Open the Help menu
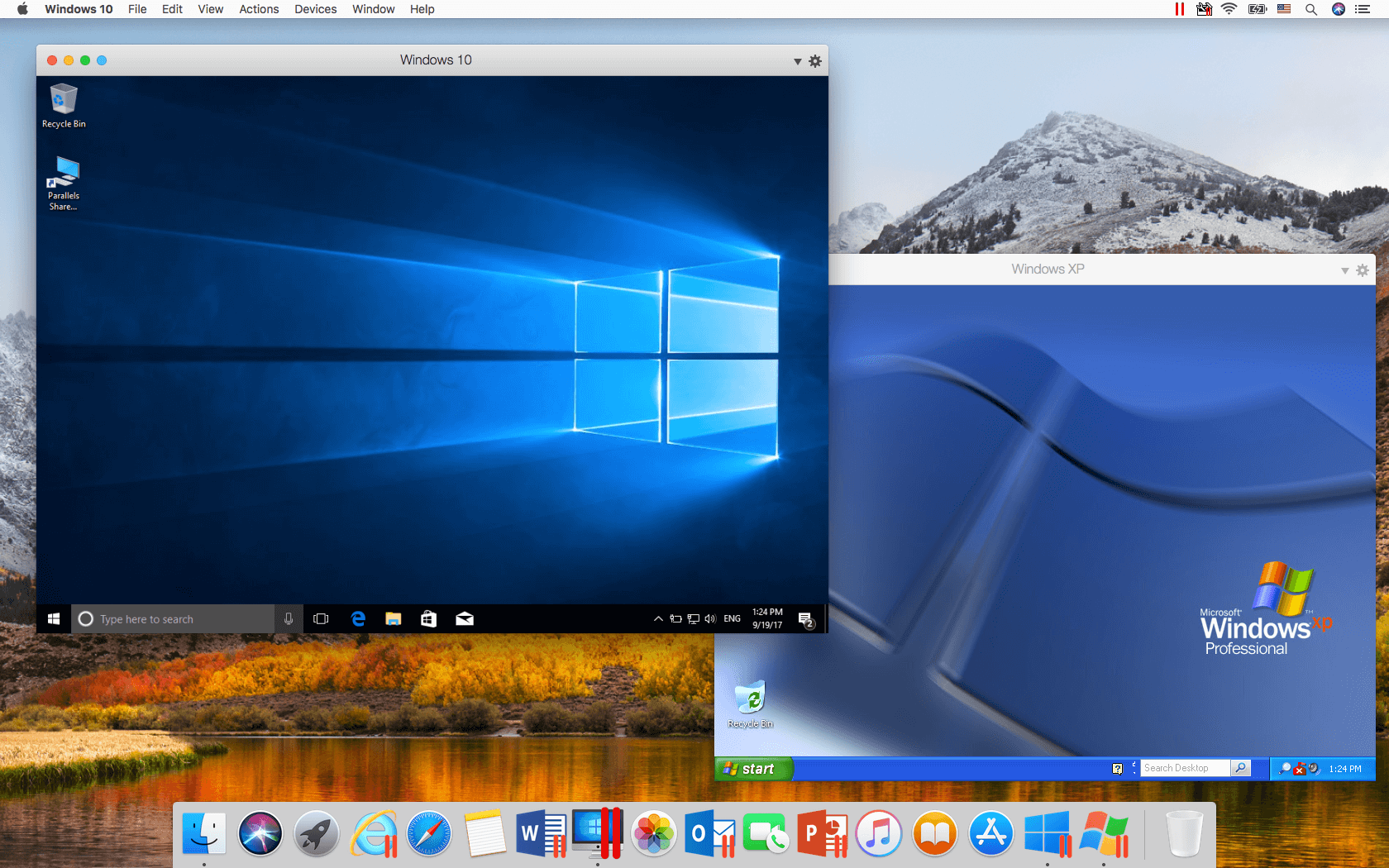This screenshot has width=1389, height=868. [422, 9]
